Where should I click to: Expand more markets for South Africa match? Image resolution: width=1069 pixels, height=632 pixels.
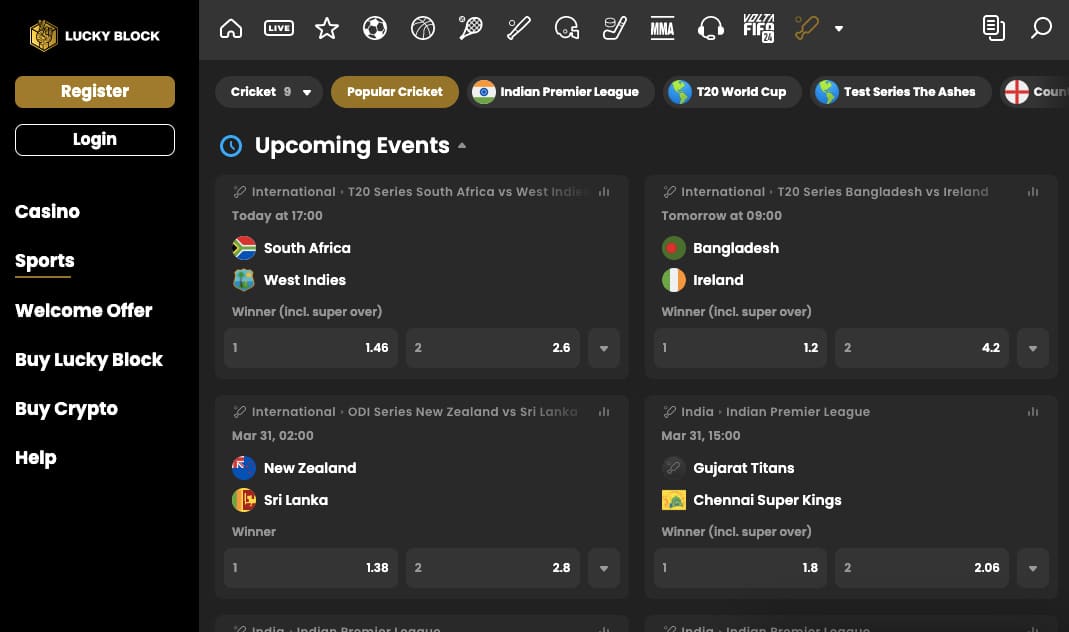pyautogui.click(x=604, y=348)
